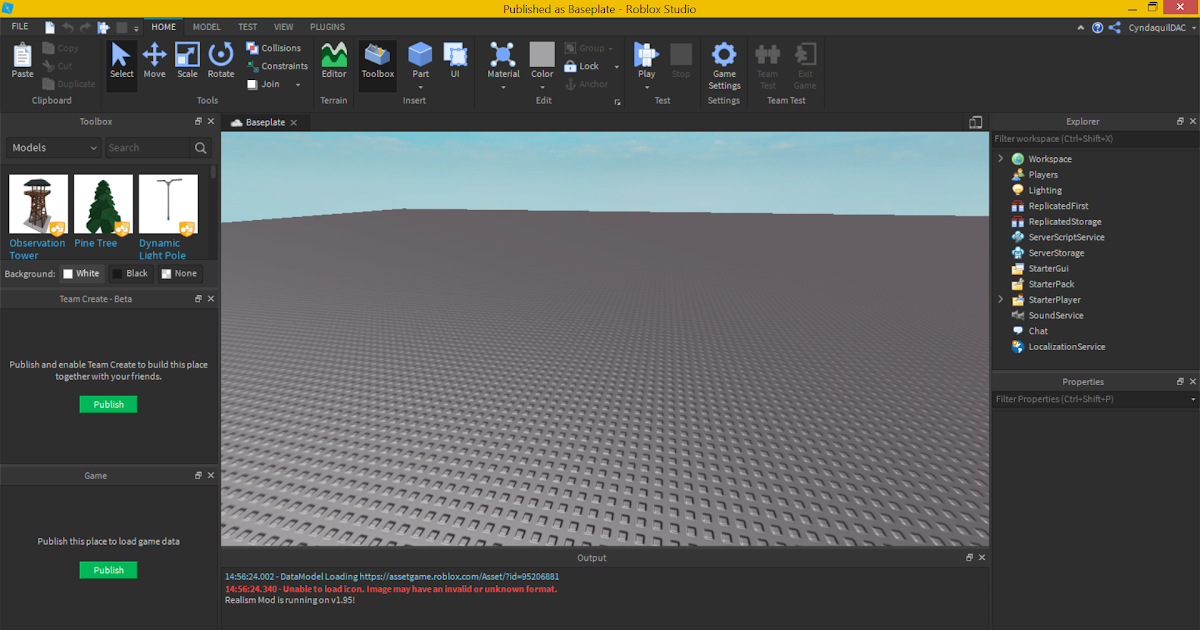Click the Filter workspace field
Image resolution: width=1200 pixels, height=630 pixels.
[x=1095, y=139]
